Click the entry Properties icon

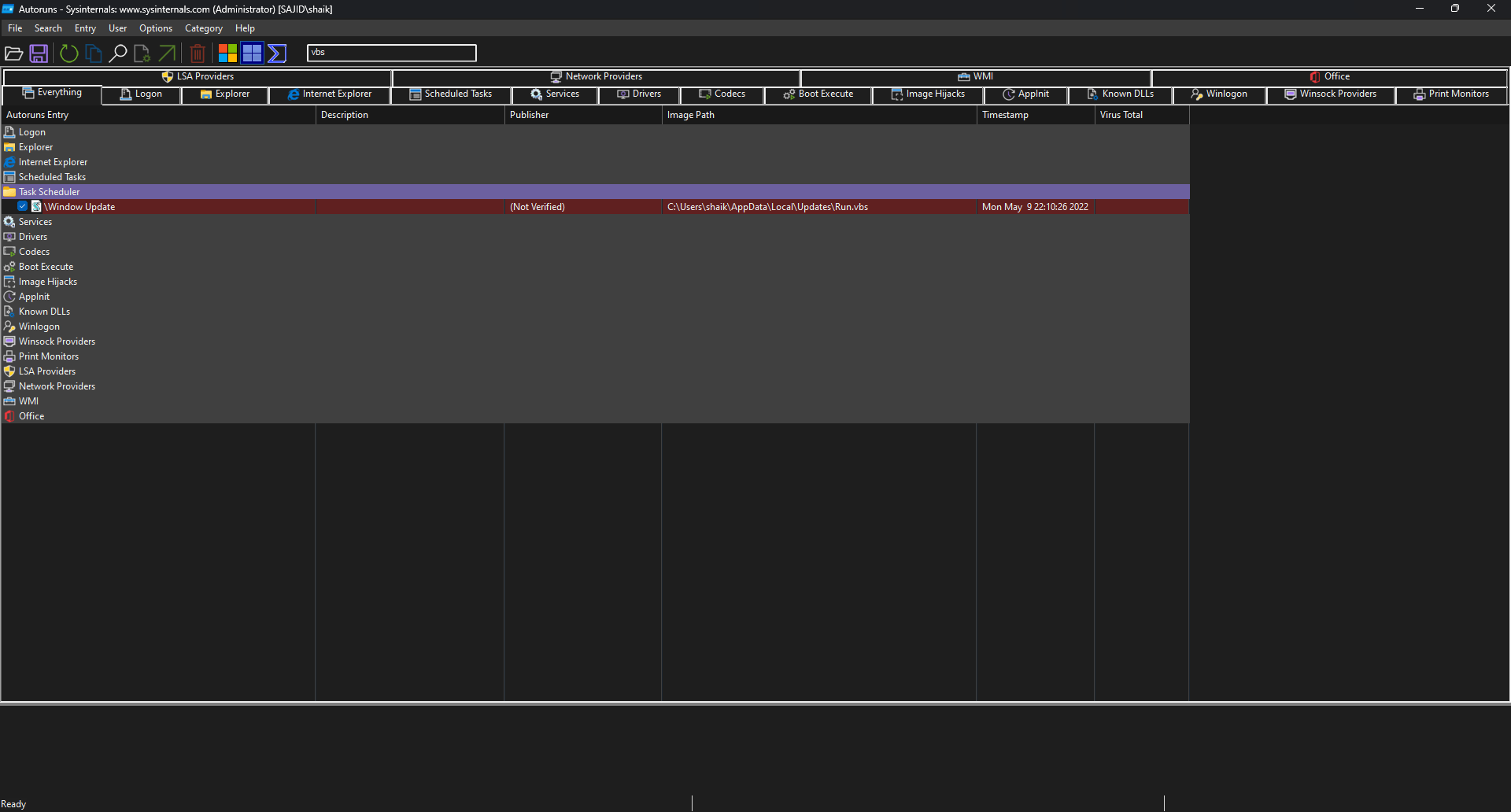[142, 54]
